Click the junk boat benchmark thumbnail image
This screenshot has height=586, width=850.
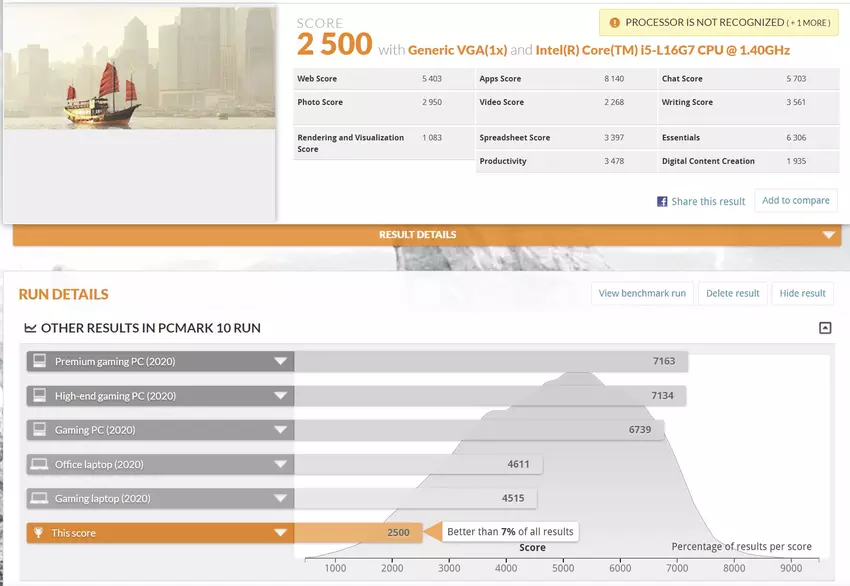click(x=139, y=68)
